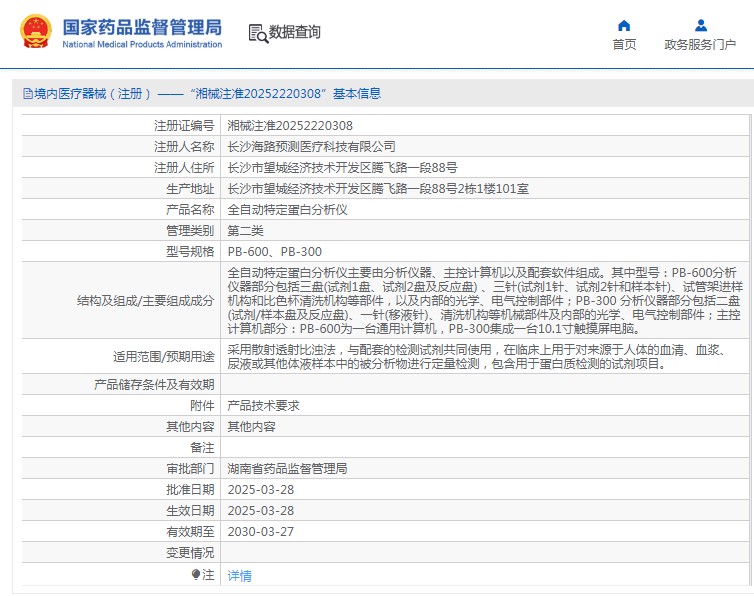Select registration number 湘械注准20252220308 cell
Image resolution: width=754 pixels, height=596 pixels.
click(x=290, y=126)
